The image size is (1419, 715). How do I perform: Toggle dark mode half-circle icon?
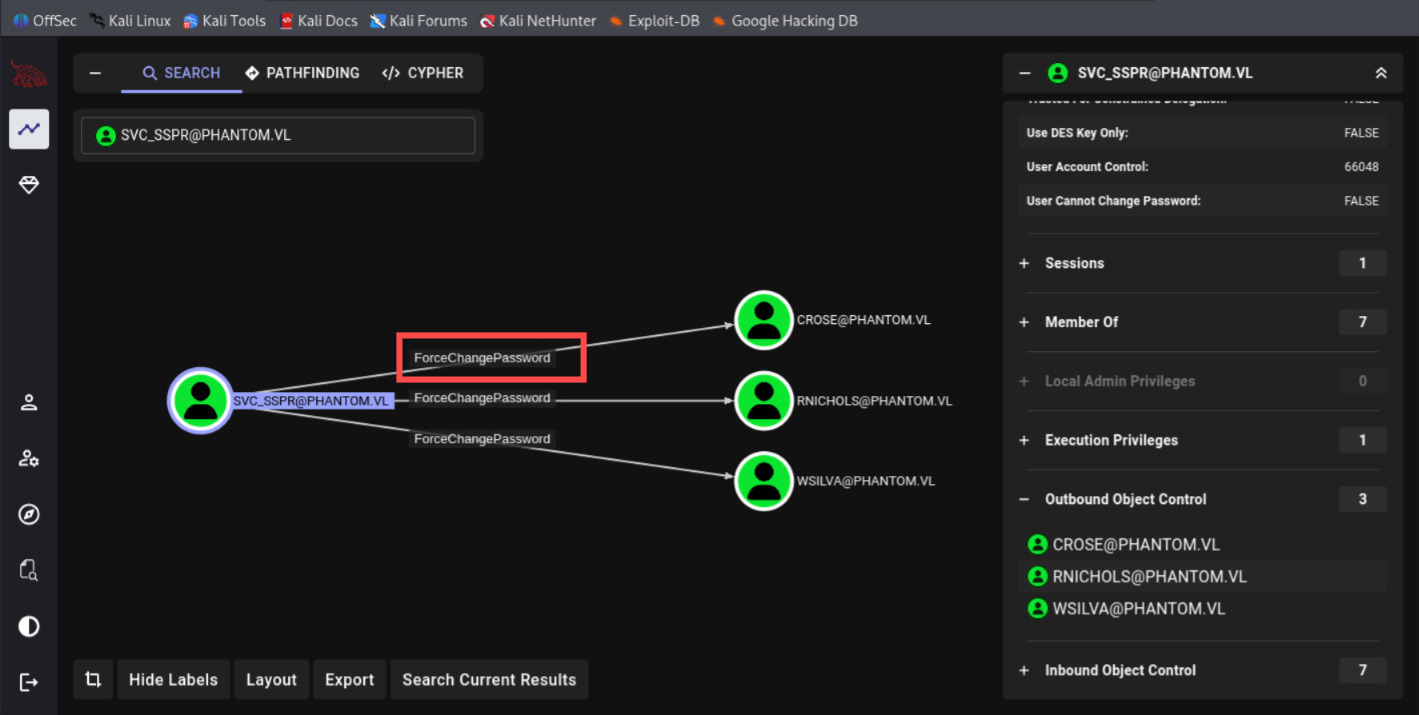[29, 627]
